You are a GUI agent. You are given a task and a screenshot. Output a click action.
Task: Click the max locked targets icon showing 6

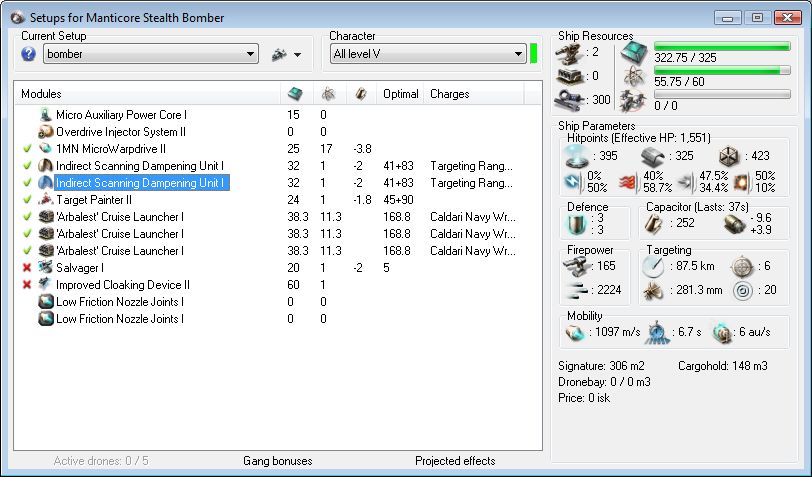742,266
